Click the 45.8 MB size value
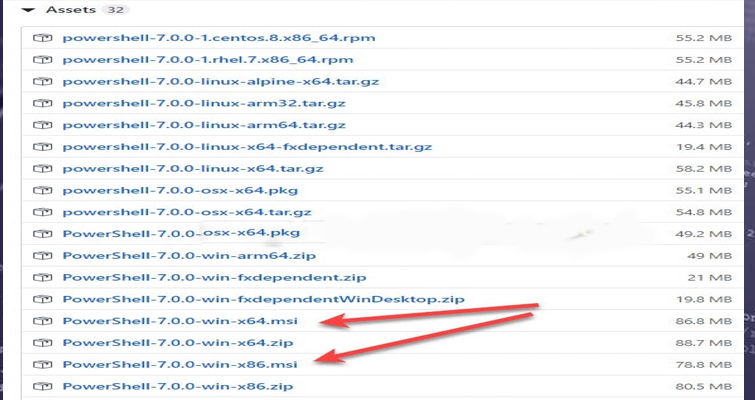This screenshot has height=400, width=755. [703, 103]
